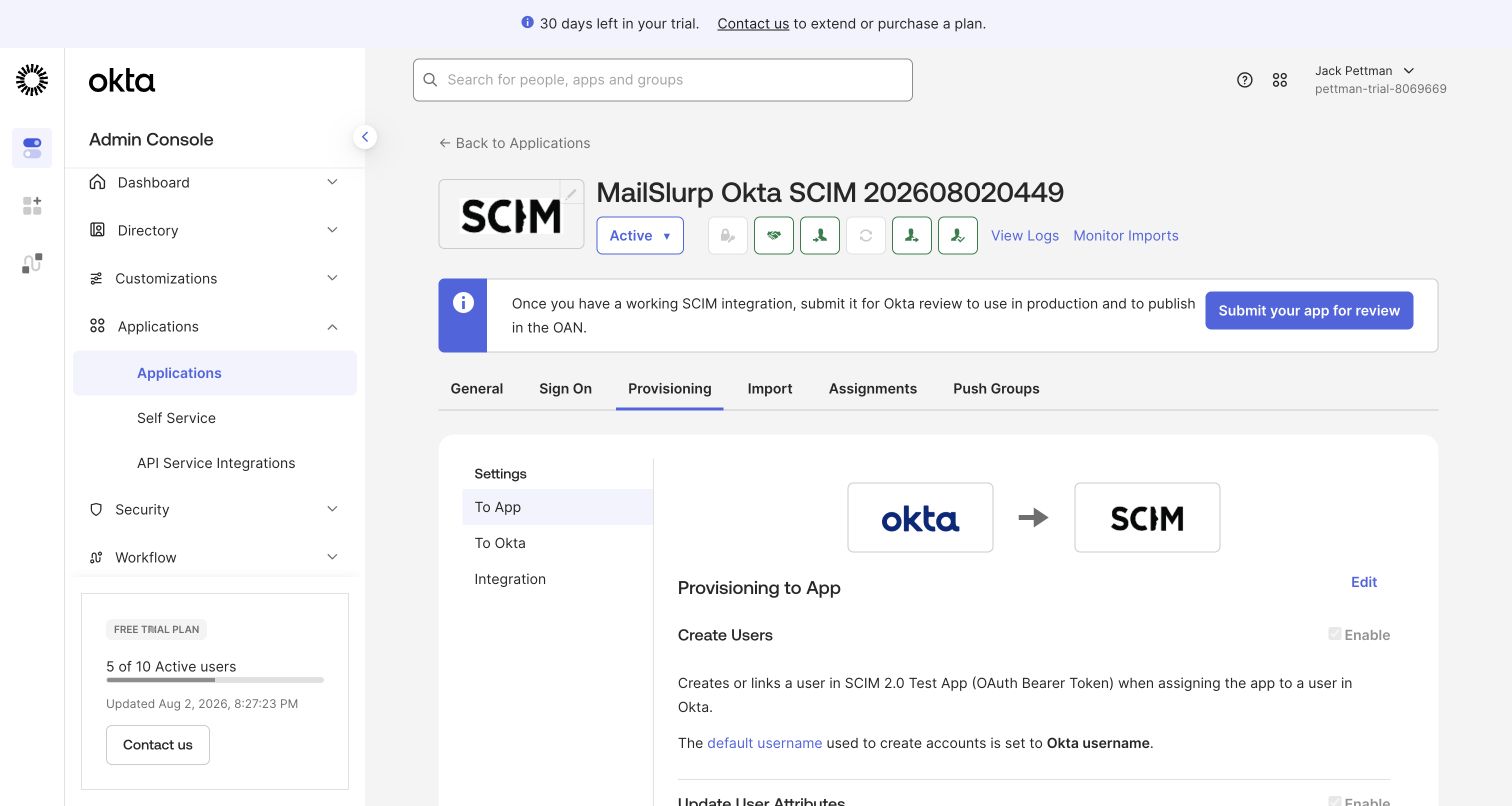Click the FREE TRIAL PLAN badge

(x=156, y=630)
